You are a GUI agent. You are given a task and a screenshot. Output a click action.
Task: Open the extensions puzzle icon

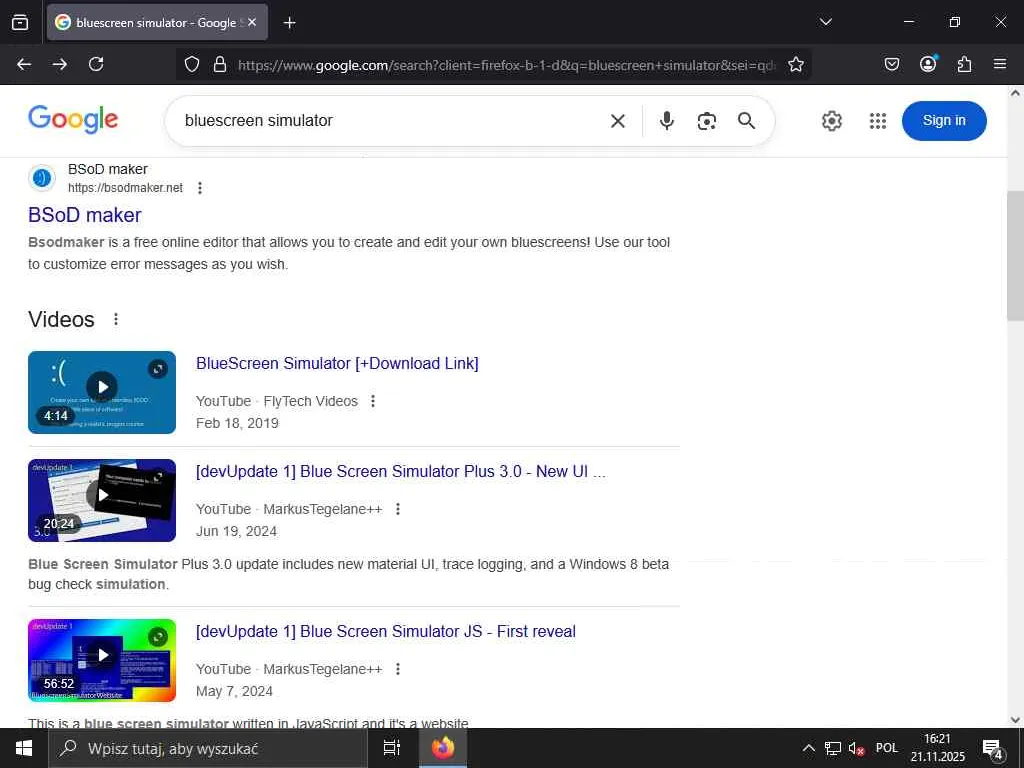coord(964,64)
